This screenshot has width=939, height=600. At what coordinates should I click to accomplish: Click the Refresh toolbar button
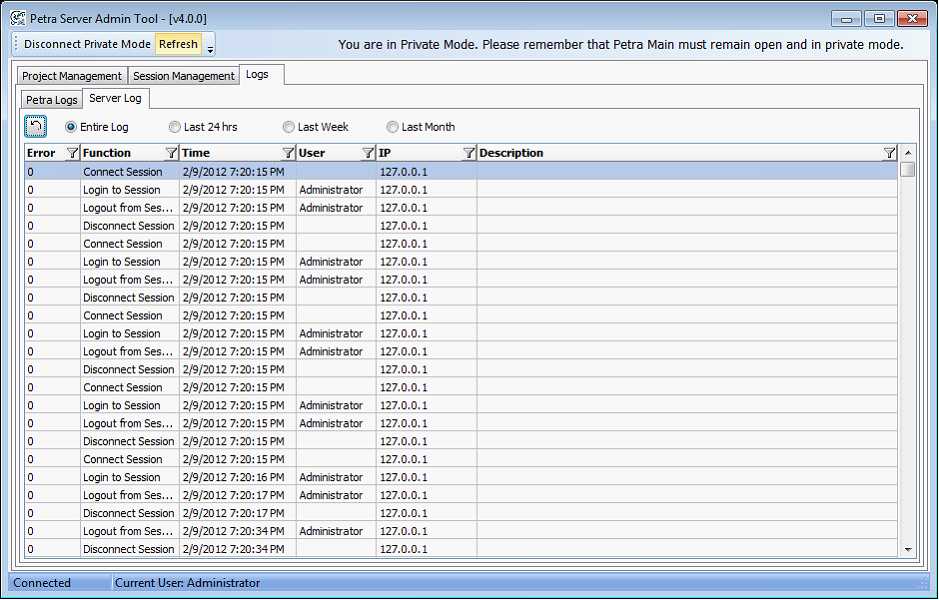pyautogui.click(x=178, y=44)
